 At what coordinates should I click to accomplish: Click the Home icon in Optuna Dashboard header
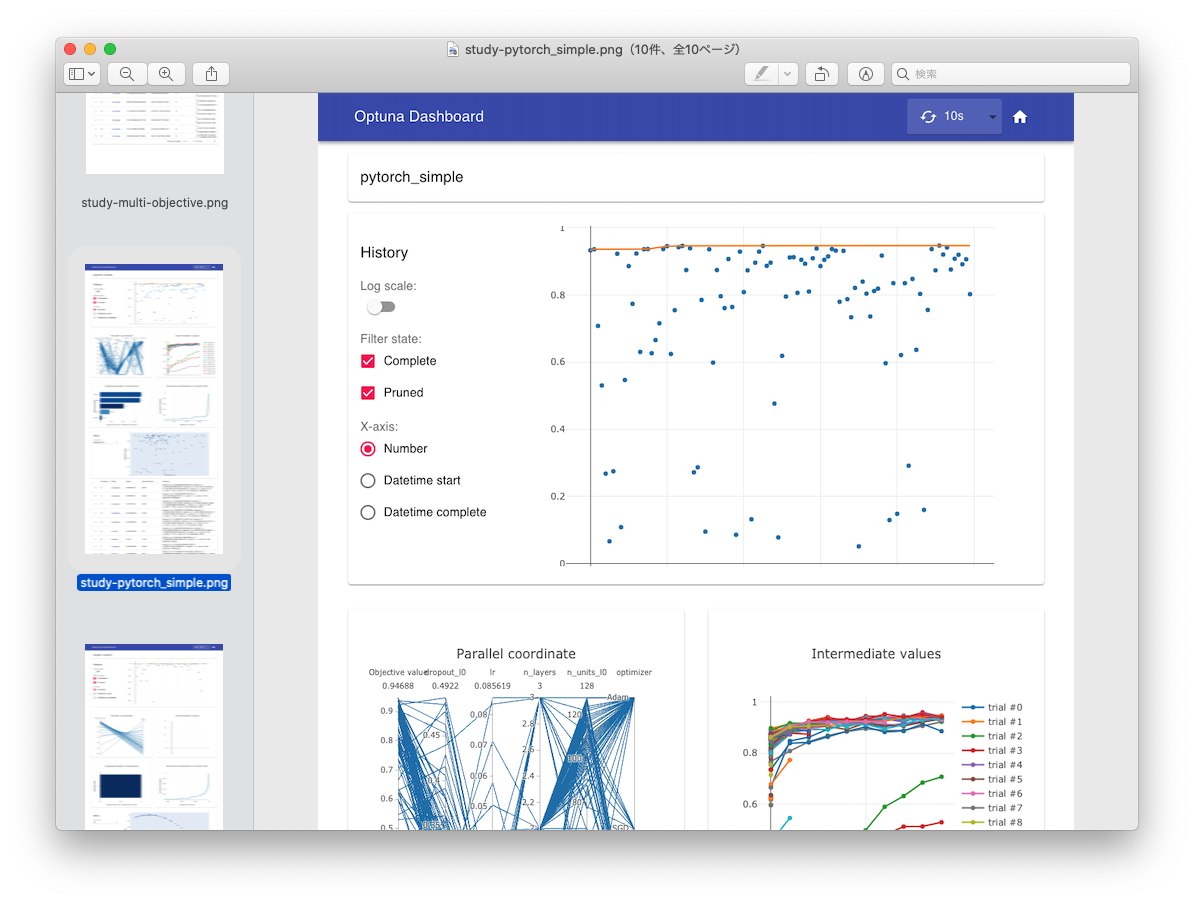(1020, 117)
